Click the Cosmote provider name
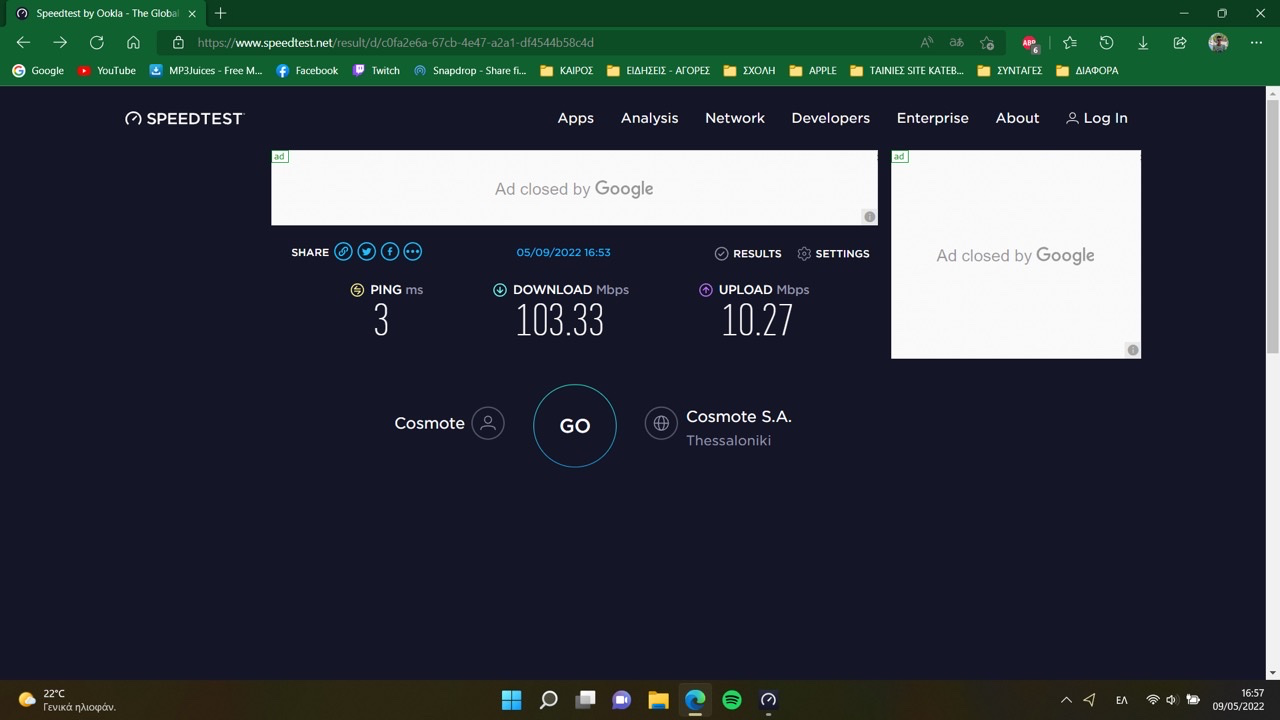The image size is (1280, 720). (429, 423)
